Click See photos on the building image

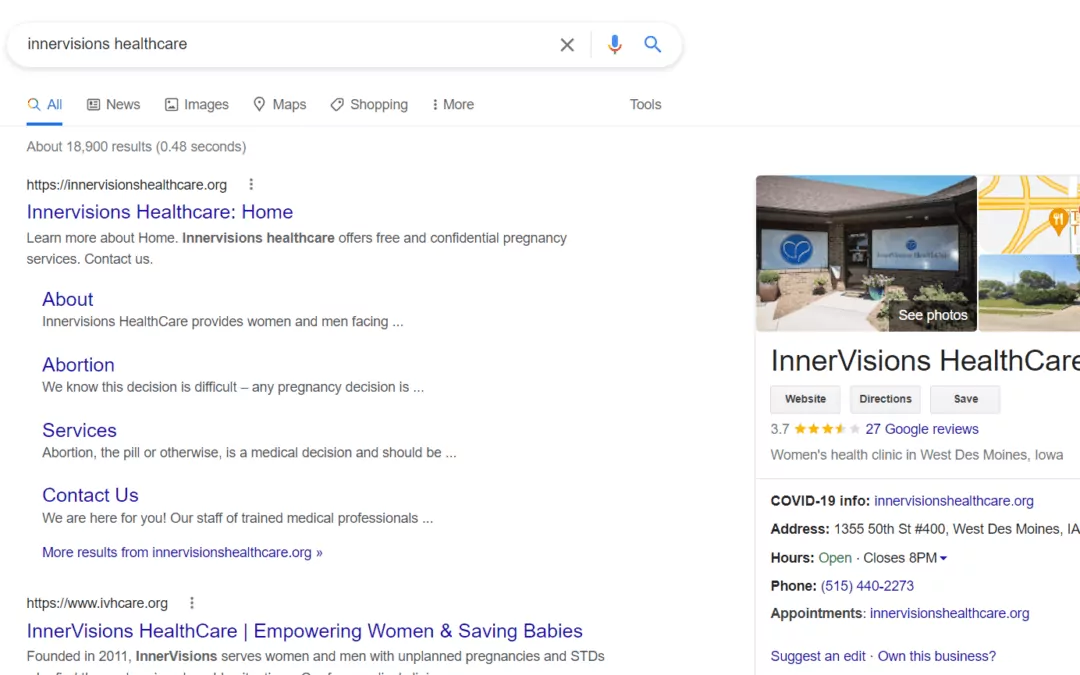pyautogui.click(x=932, y=315)
